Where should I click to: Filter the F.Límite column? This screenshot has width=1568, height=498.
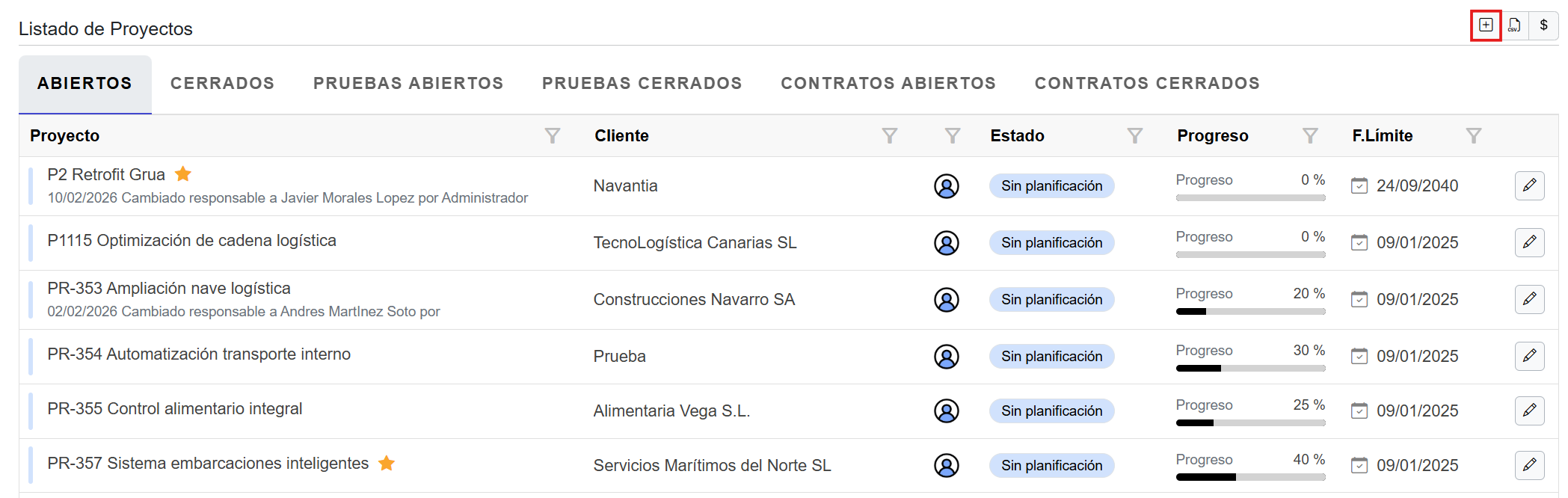[1473, 135]
